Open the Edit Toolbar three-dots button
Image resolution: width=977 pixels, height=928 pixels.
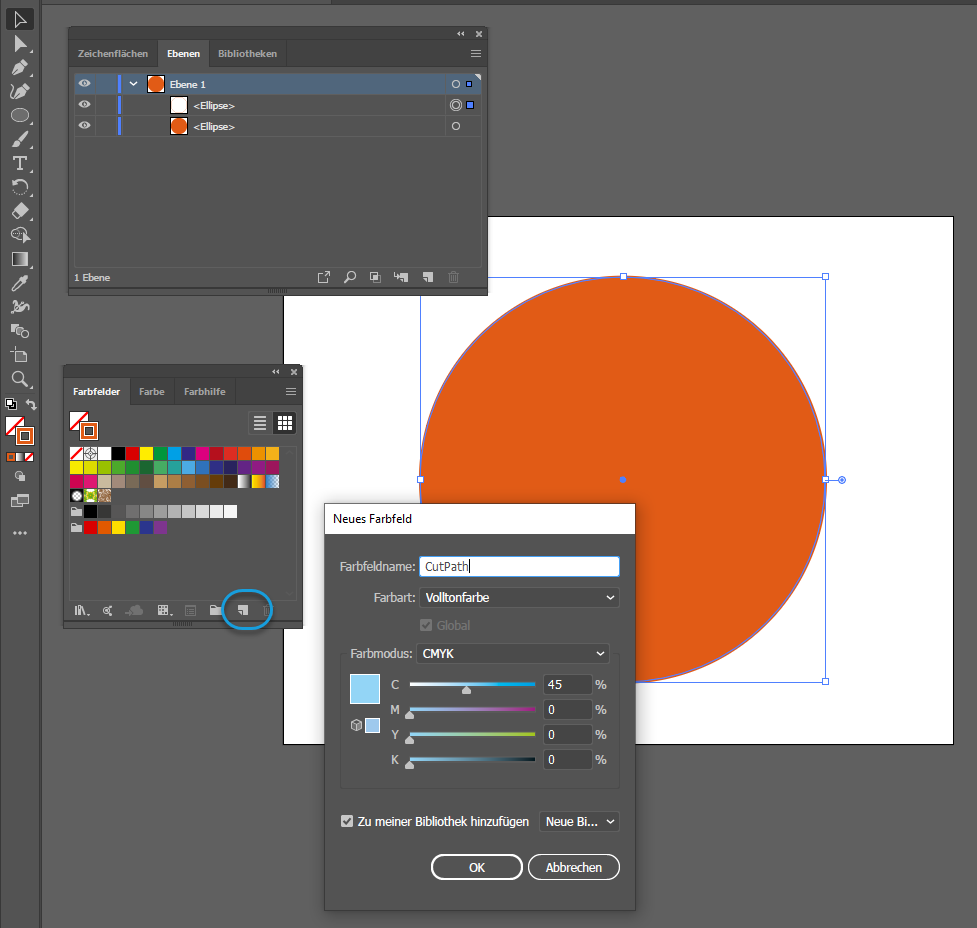(20, 533)
